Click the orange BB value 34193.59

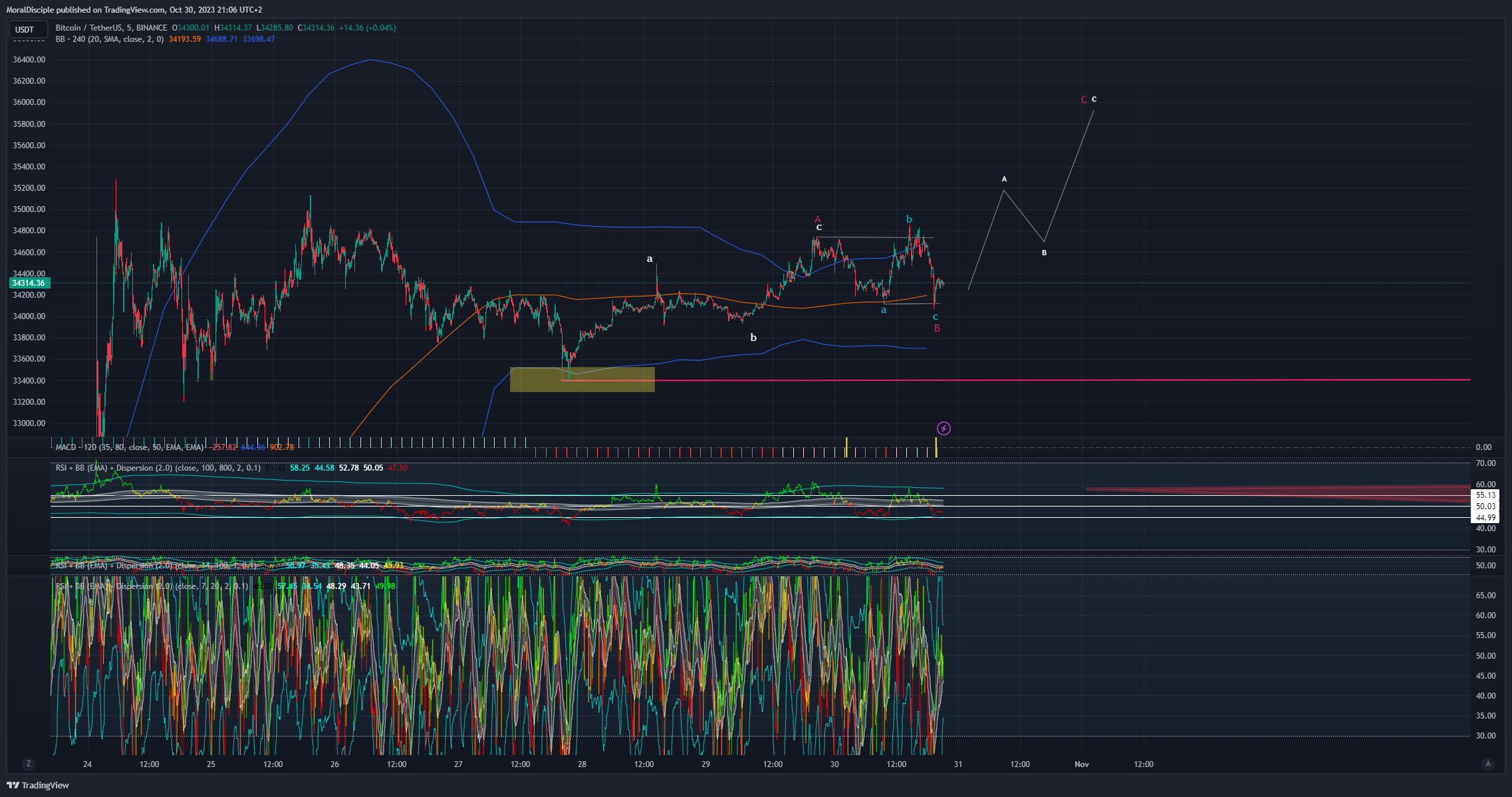[185, 39]
